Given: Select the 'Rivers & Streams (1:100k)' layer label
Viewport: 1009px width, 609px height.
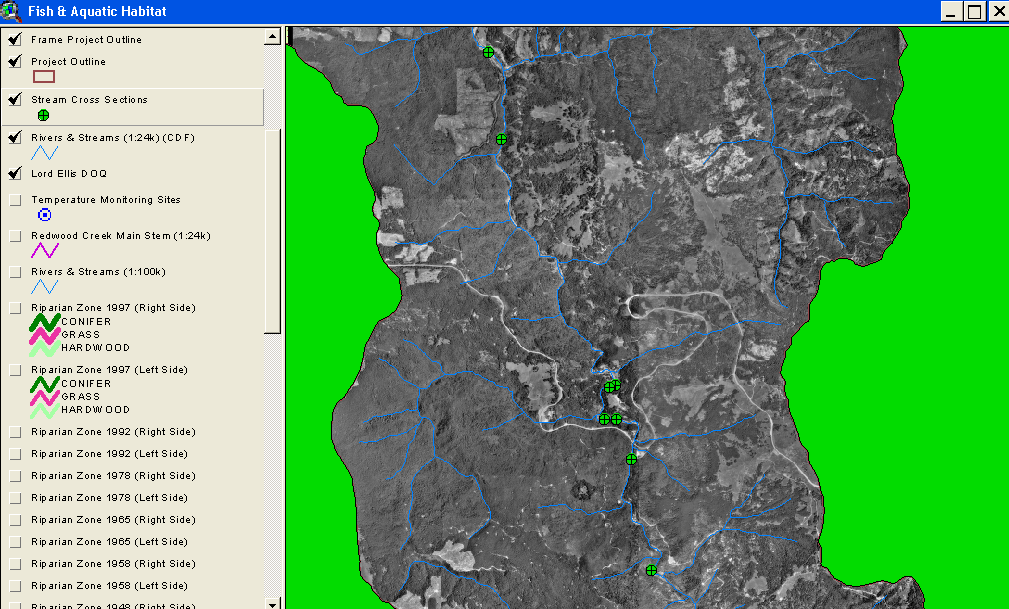Looking at the screenshot, I should pos(98,272).
